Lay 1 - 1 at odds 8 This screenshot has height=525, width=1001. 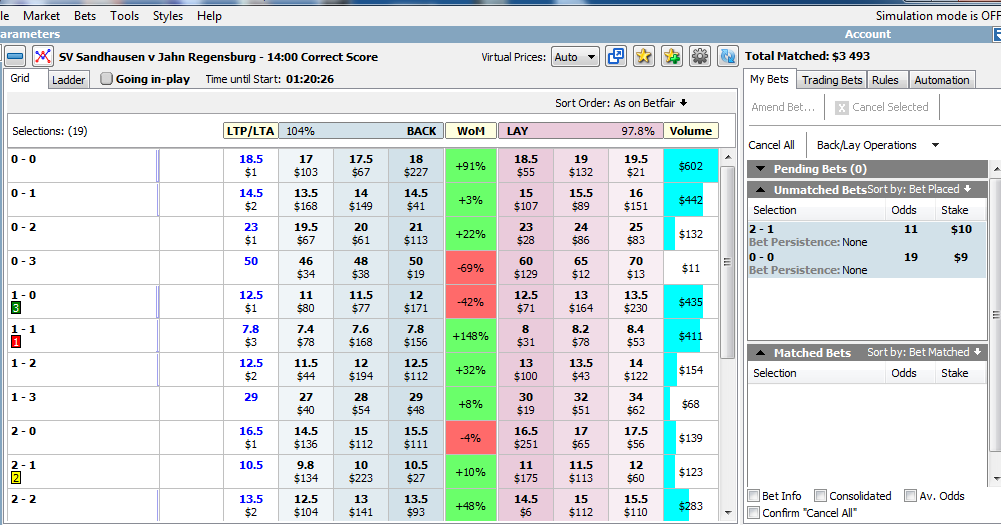tap(525, 335)
